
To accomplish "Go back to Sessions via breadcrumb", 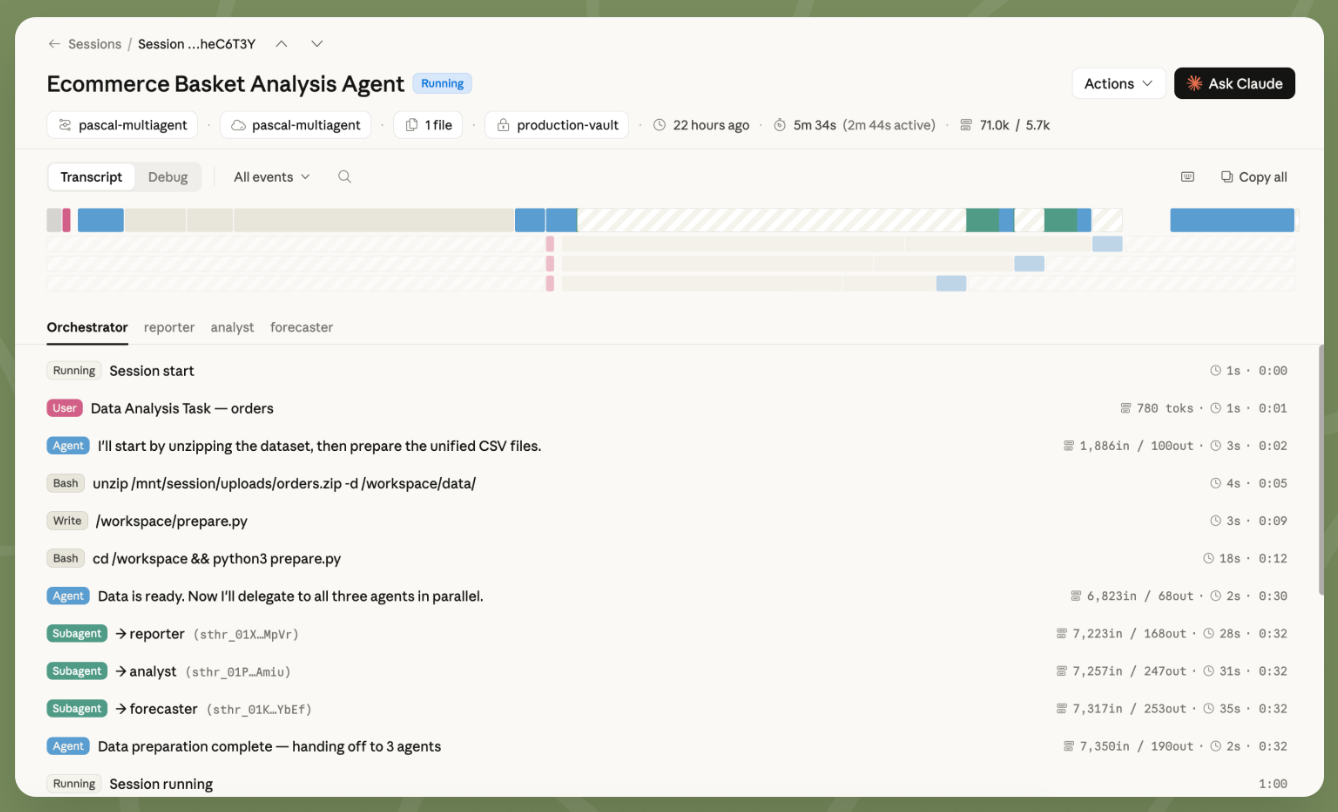I will [x=95, y=44].
